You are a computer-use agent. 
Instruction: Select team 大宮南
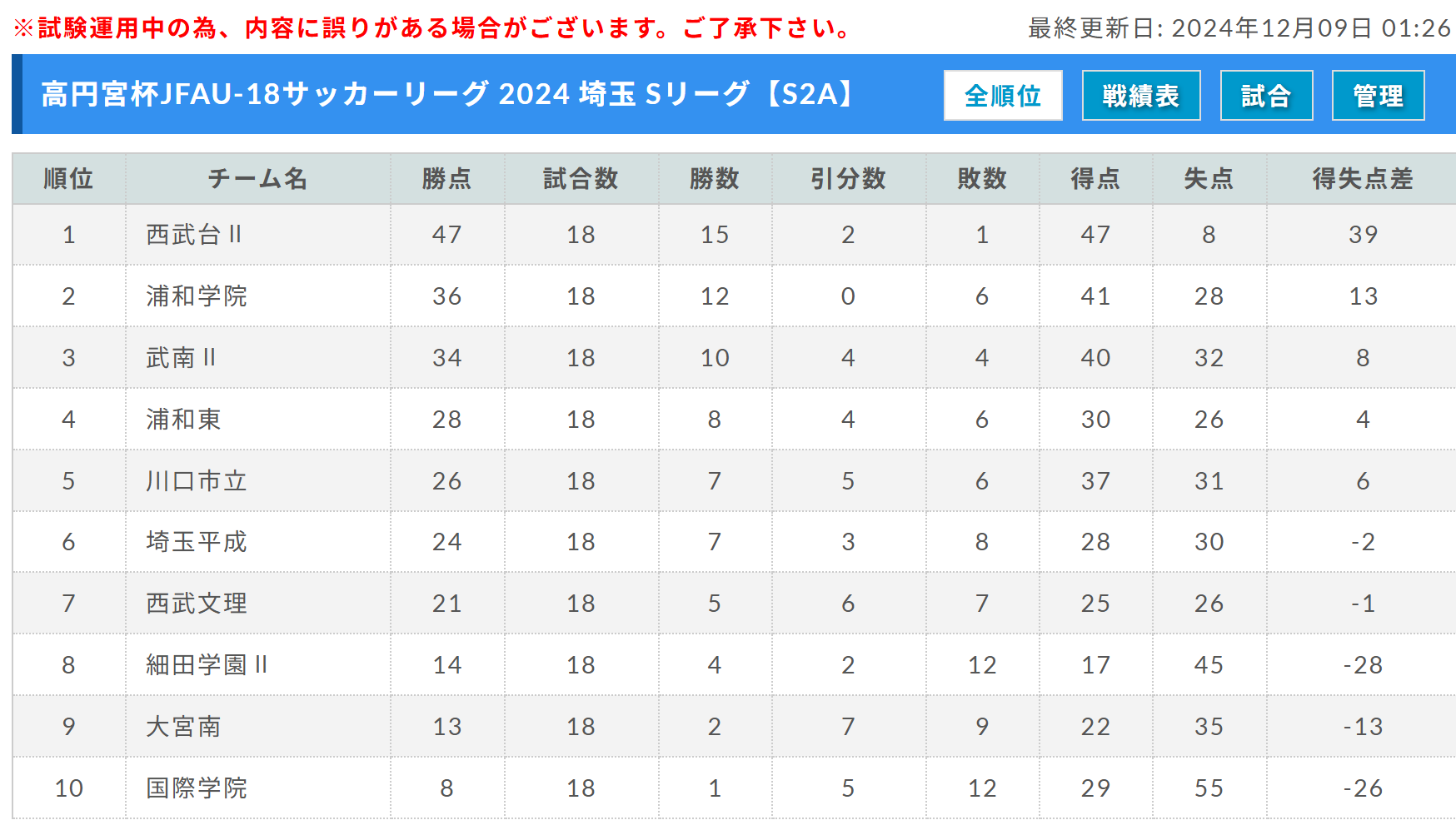tap(183, 727)
